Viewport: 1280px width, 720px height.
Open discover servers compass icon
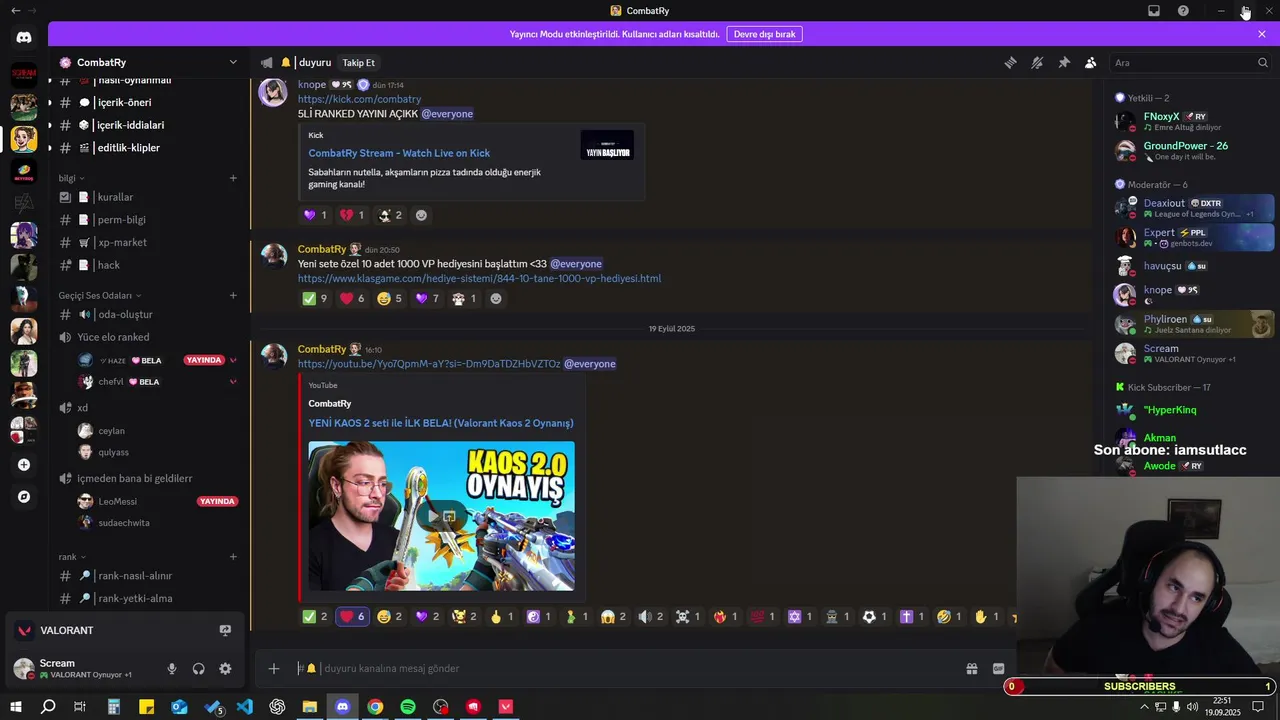24,496
